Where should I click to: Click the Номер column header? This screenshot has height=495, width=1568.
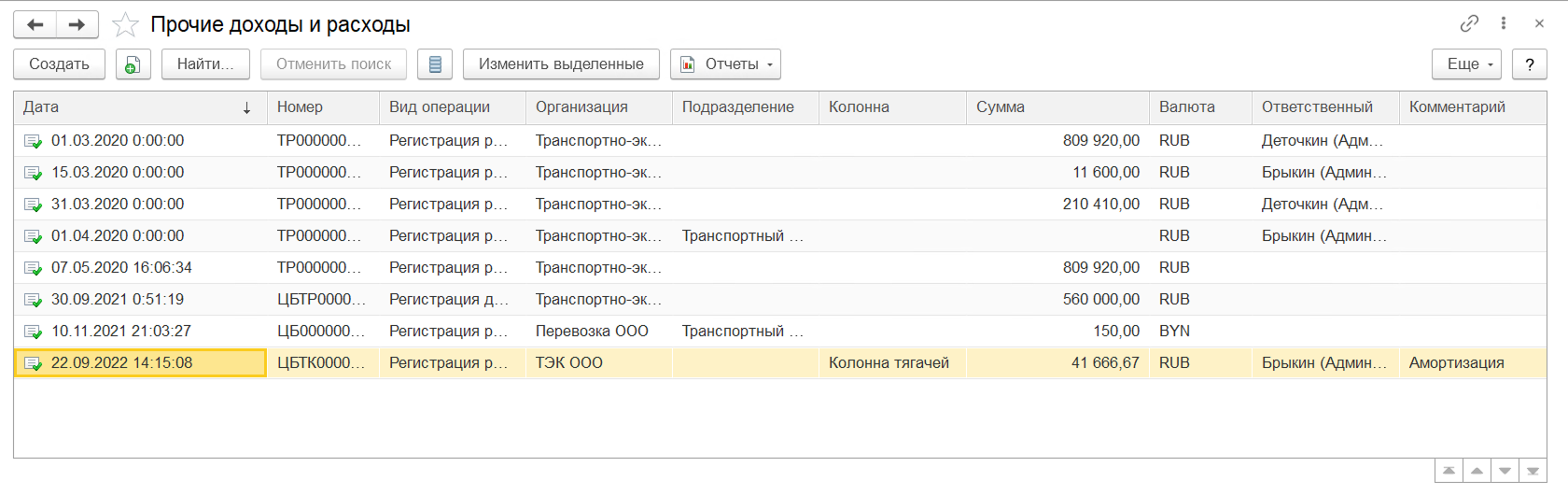(323, 107)
